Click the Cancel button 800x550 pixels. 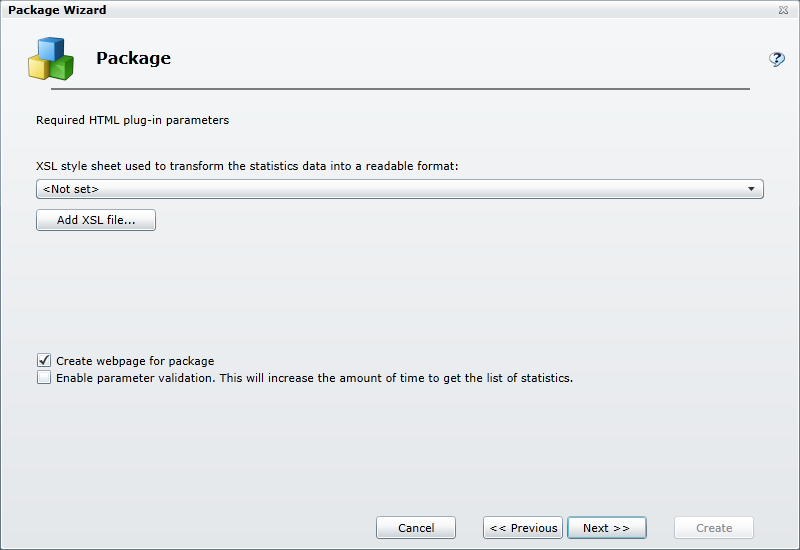tap(416, 528)
